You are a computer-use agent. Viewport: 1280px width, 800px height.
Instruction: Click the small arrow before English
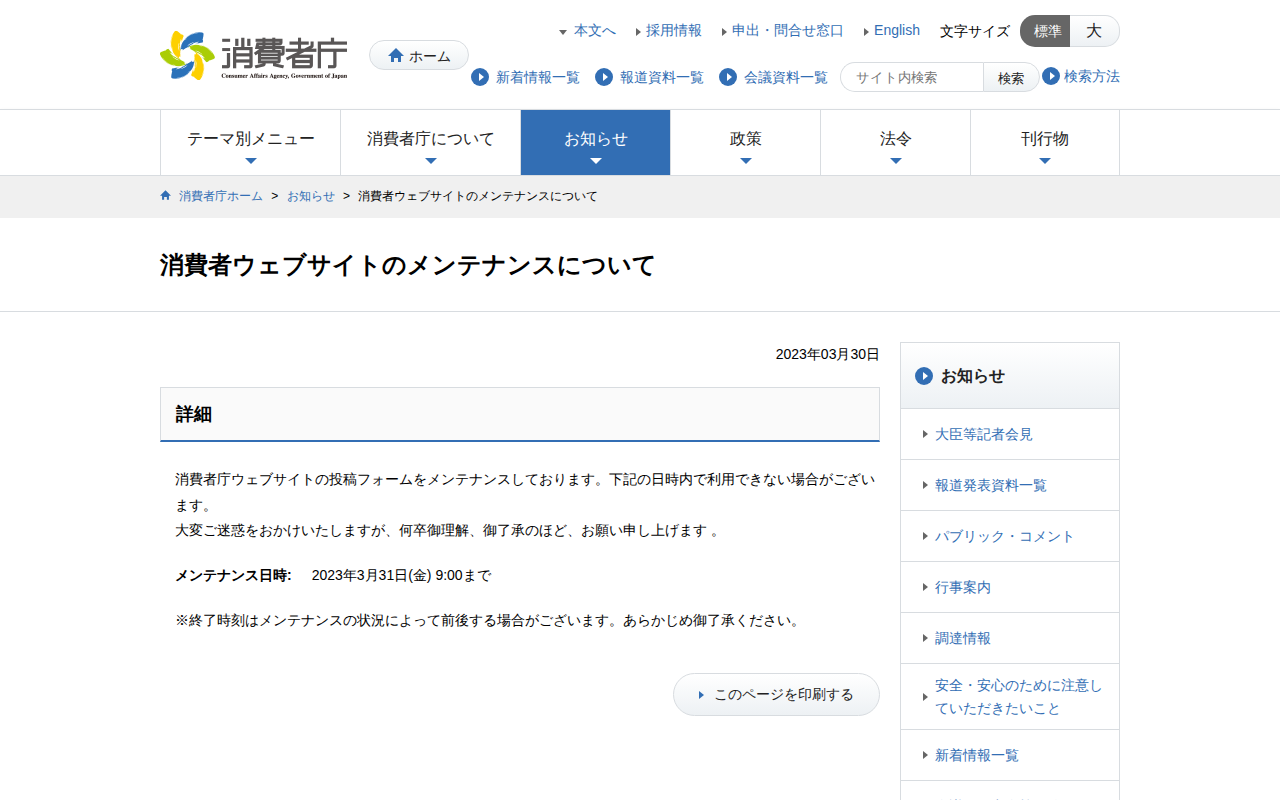point(866,32)
